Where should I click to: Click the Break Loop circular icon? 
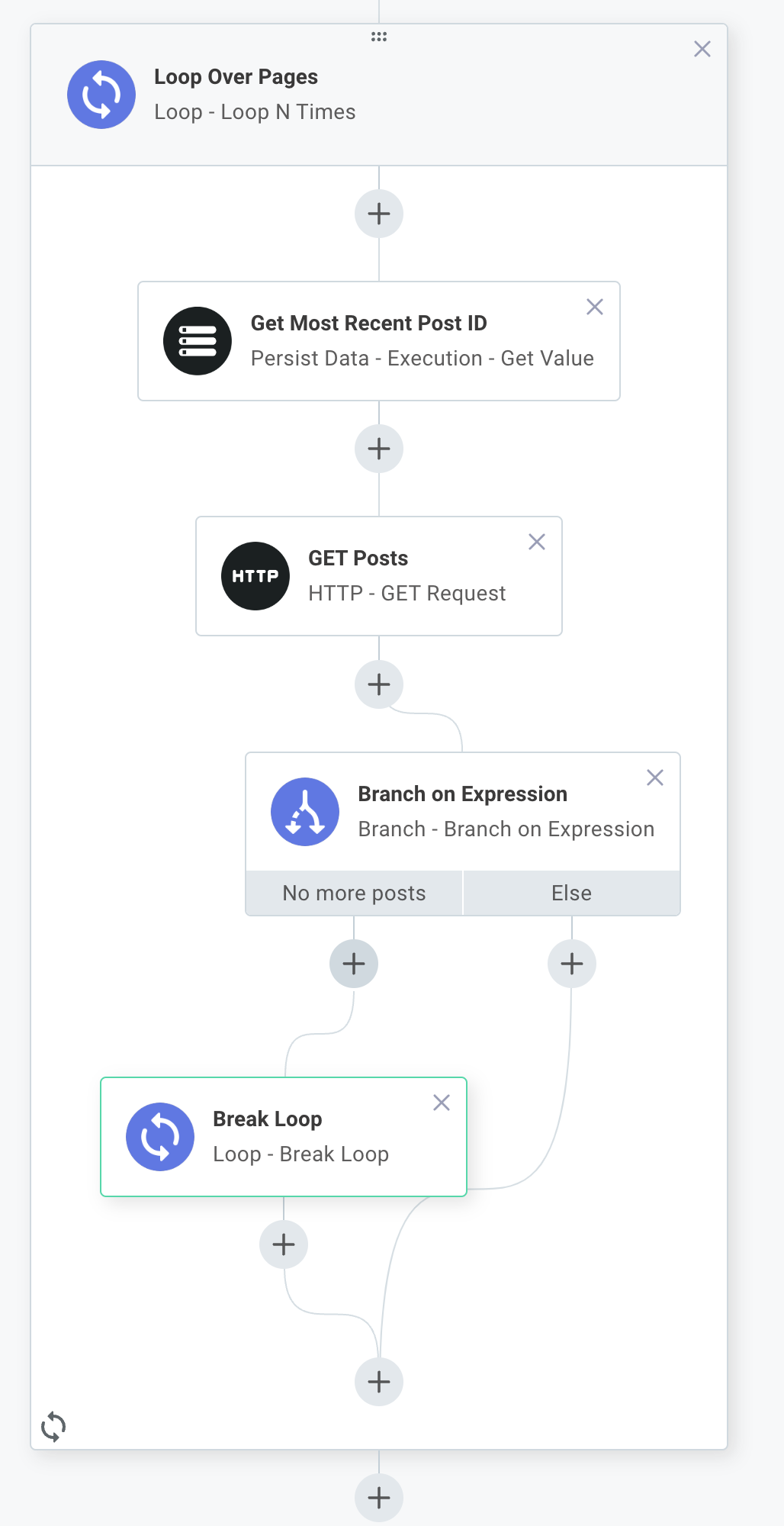(x=160, y=1137)
